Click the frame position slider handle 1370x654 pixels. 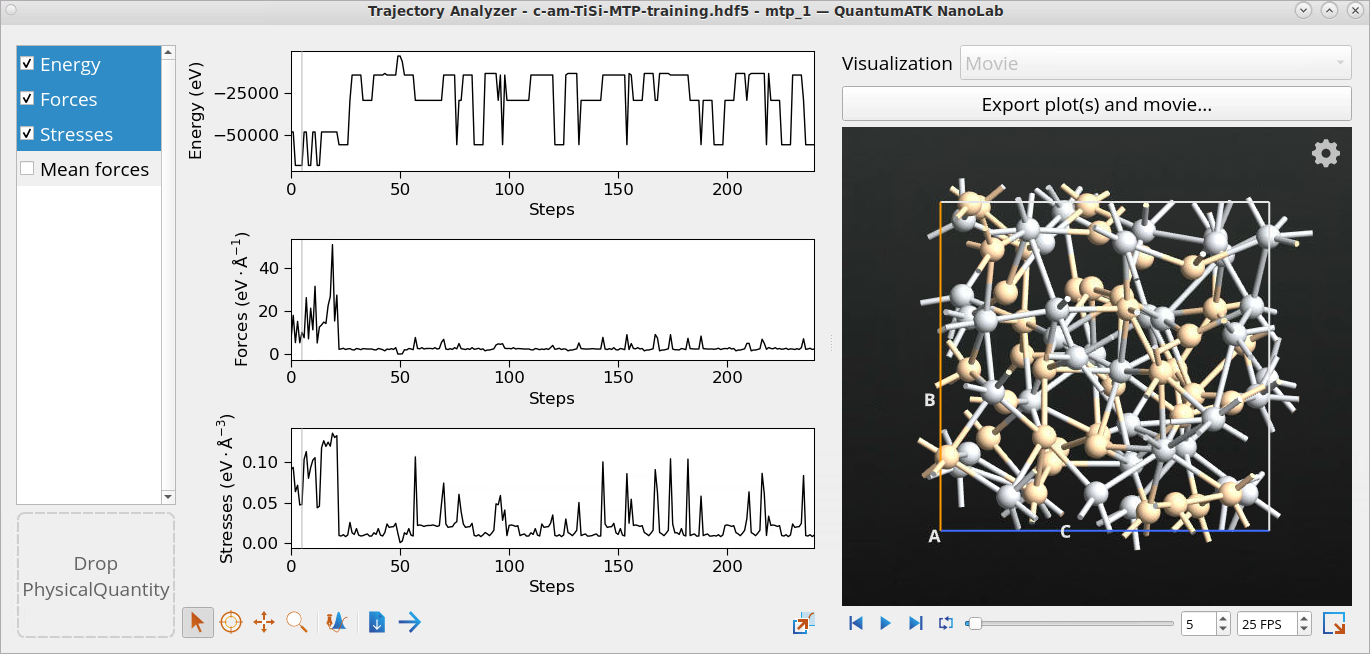(x=974, y=623)
